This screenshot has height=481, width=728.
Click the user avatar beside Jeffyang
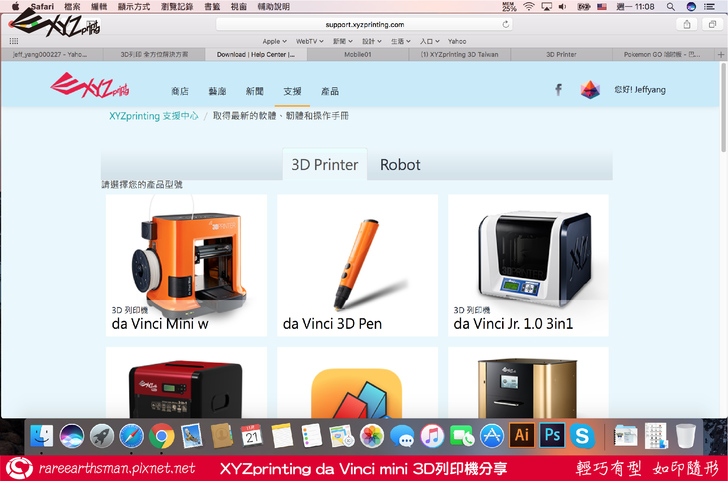(x=590, y=90)
